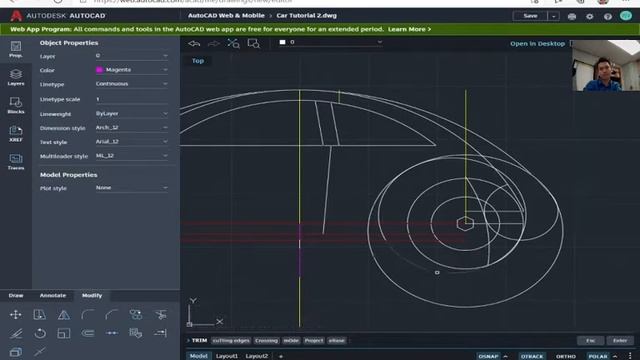Switch to the Annotate tab
This screenshot has height=360, width=640.
[53, 296]
